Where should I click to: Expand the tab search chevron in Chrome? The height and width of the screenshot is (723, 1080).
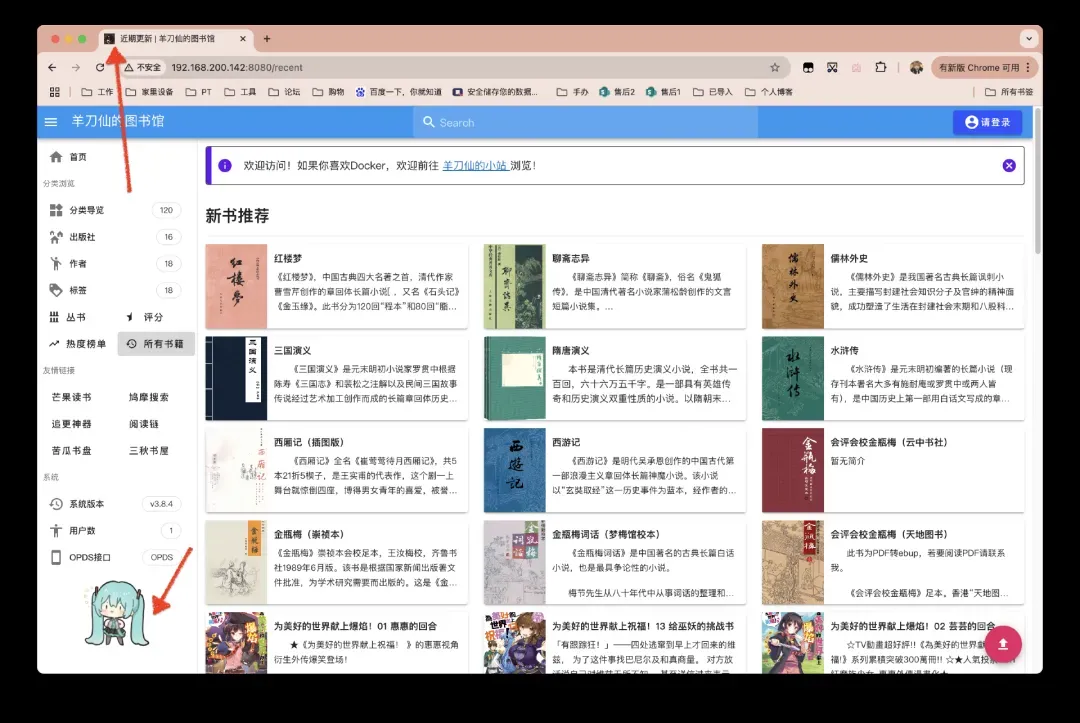click(1028, 39)
